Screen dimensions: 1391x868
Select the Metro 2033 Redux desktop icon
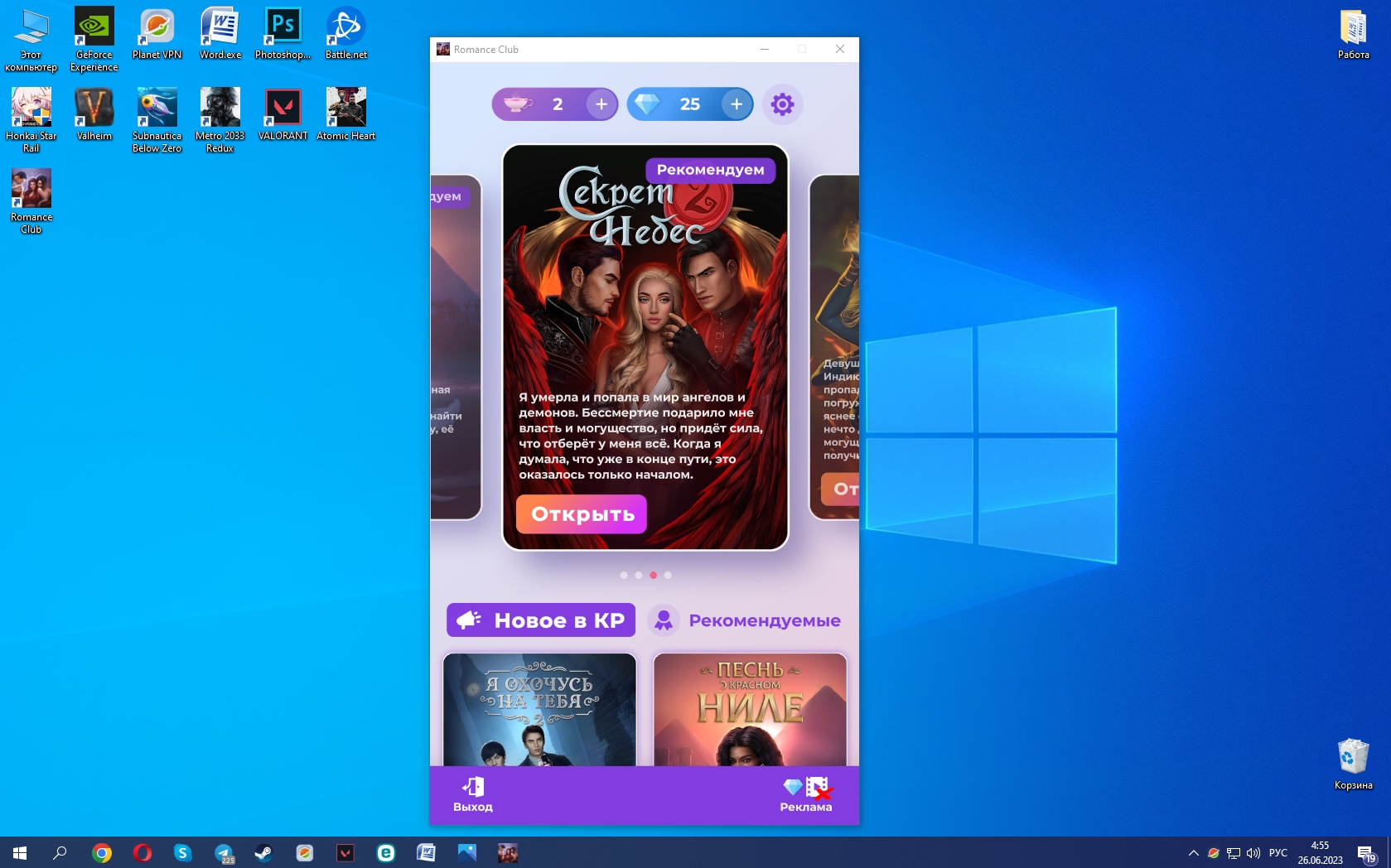(x=220, y=121)
